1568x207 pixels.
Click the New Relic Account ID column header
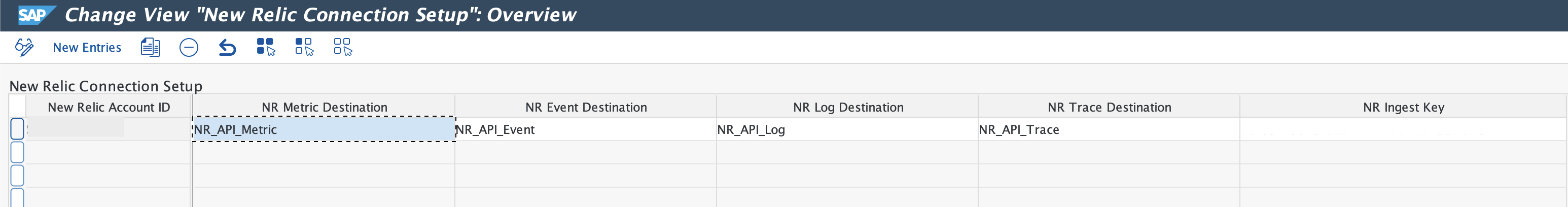[x=109, y=107]
